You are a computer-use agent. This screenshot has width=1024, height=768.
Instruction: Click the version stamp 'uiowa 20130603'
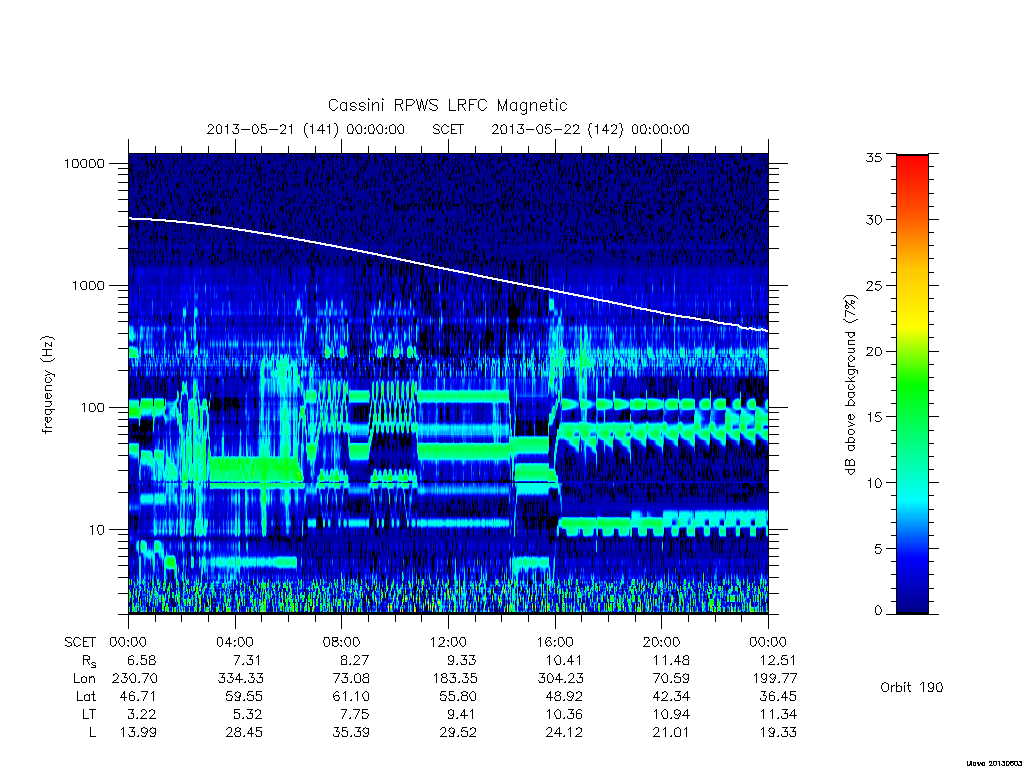(994, 763)
